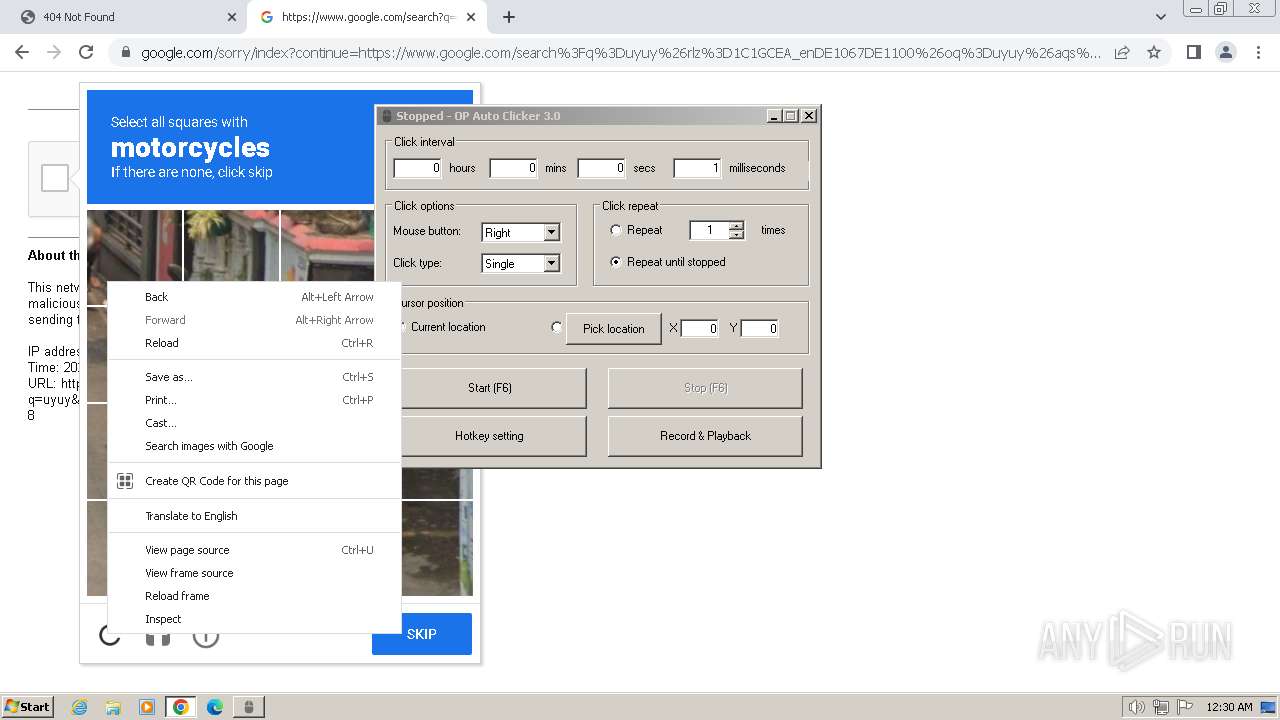Click the secs interval field

pyautogui.click(x=601, y=168)
